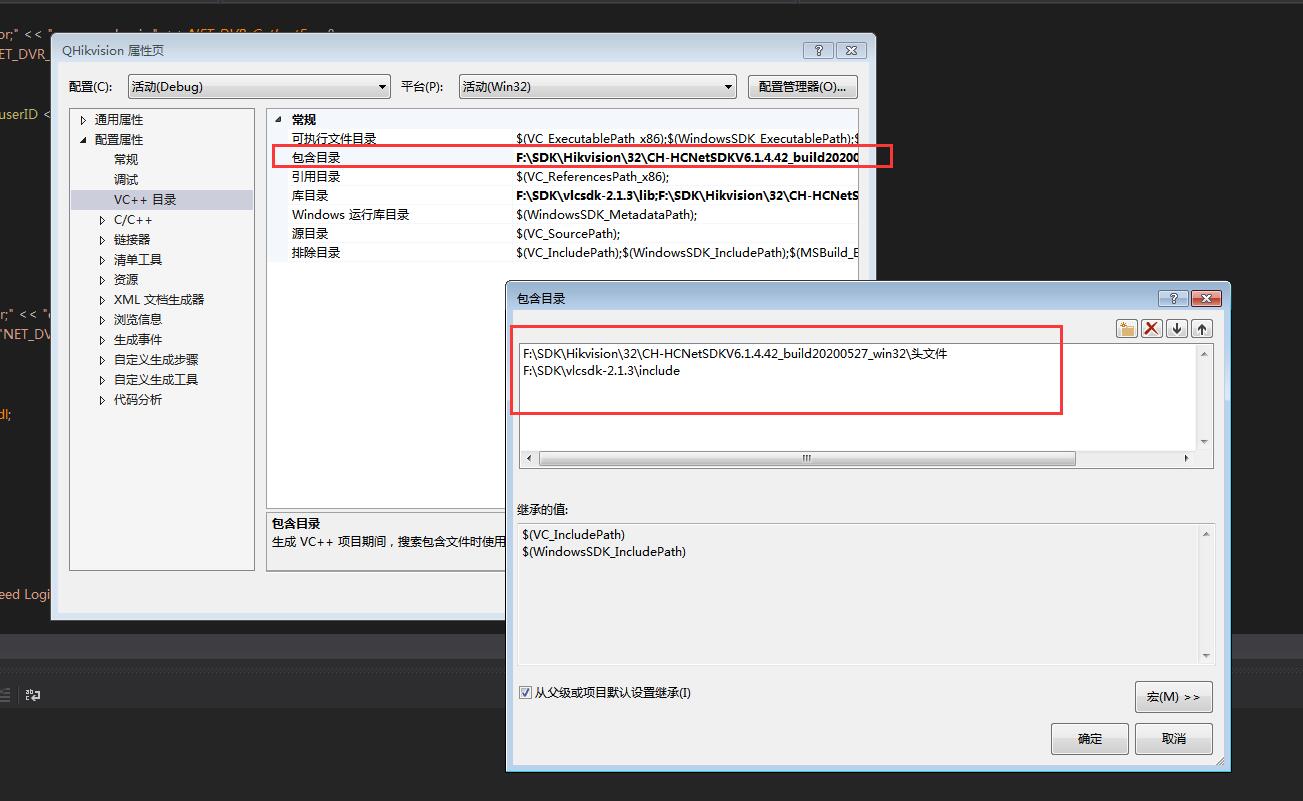The height and width of the screenshot is (801, 1303).
Task: Cancel with the 取消 button
Action: [1174, 739]
